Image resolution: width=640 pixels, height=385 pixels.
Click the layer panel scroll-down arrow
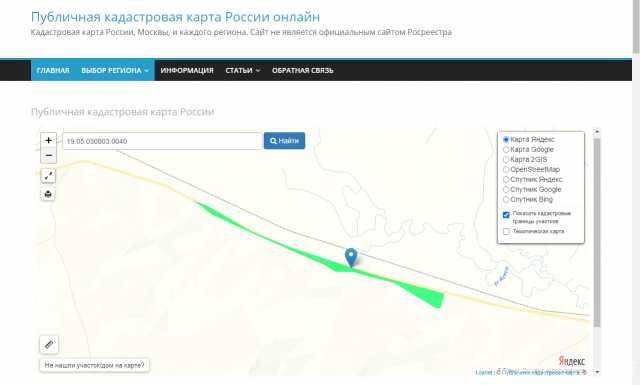click(x=597, y=372)
